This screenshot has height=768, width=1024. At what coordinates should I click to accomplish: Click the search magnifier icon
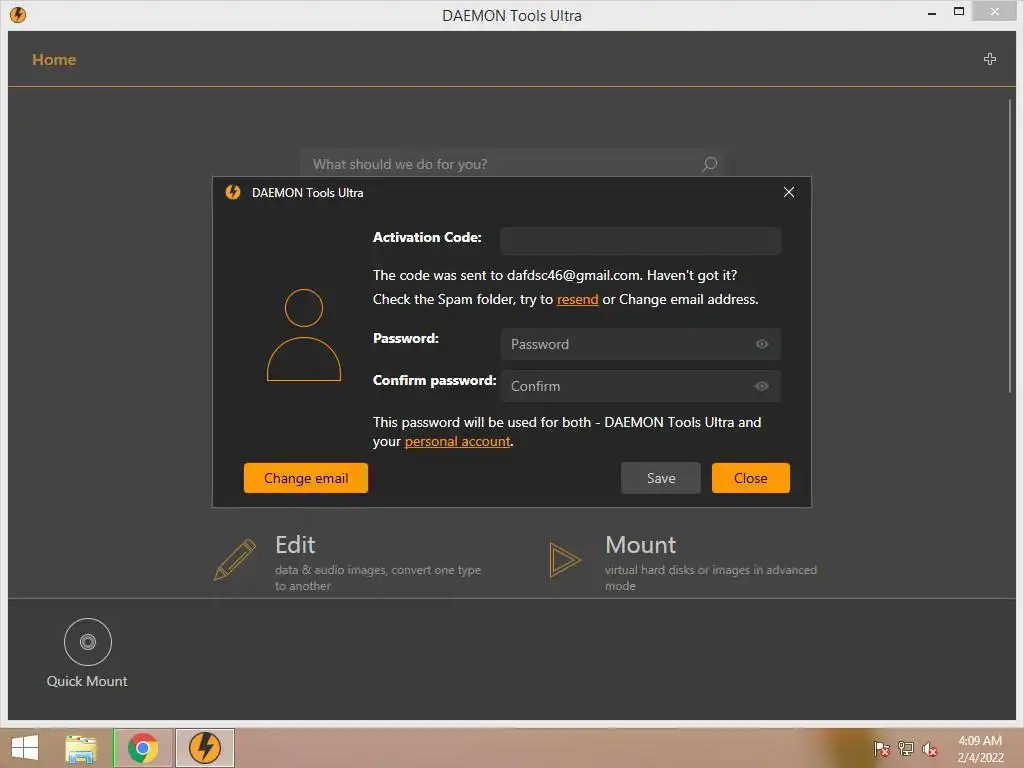point(710,164)
